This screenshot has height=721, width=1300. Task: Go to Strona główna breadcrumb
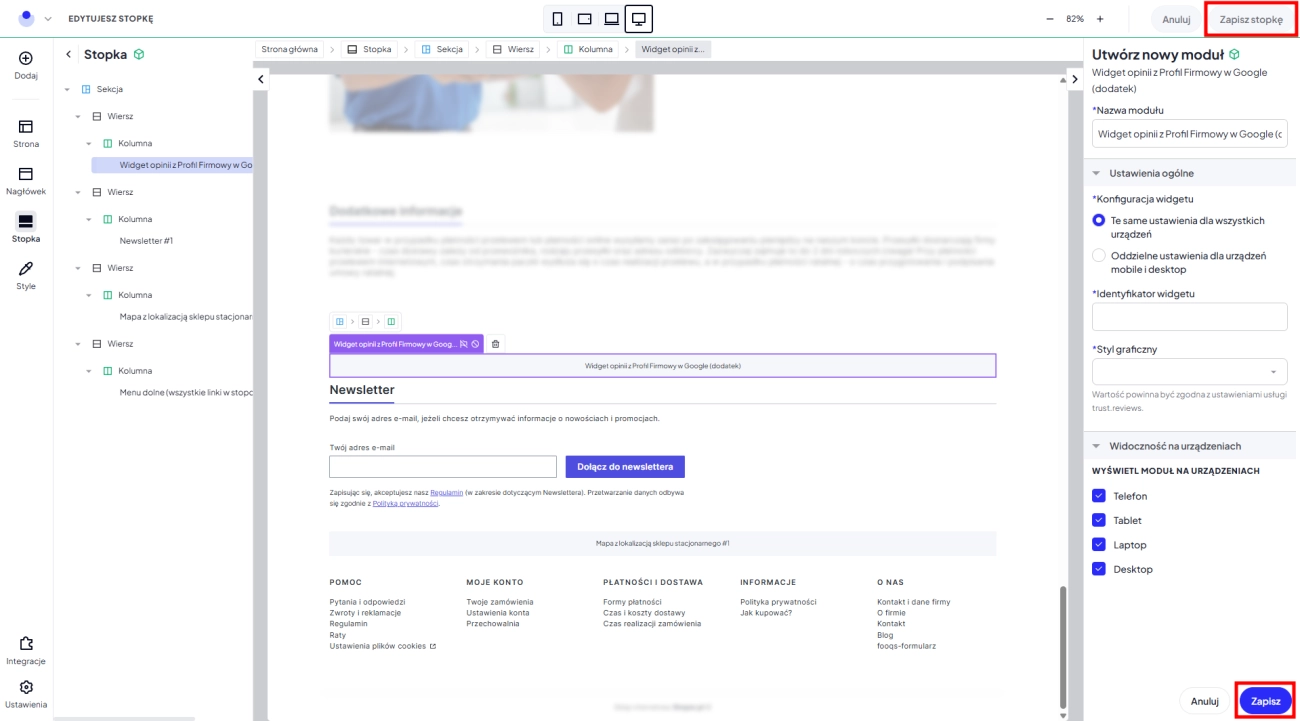[x=289, y=49]
